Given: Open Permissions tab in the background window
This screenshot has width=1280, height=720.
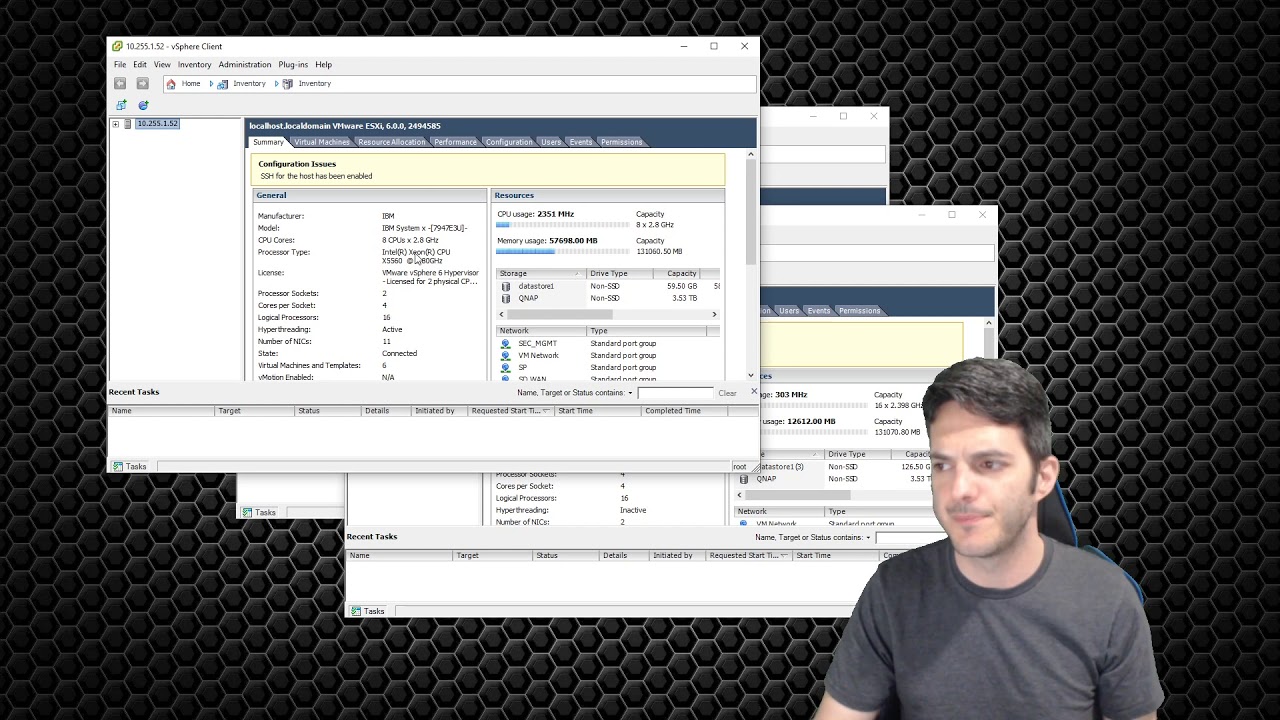Looking at the screenshot, I should [x=860, y=311].
